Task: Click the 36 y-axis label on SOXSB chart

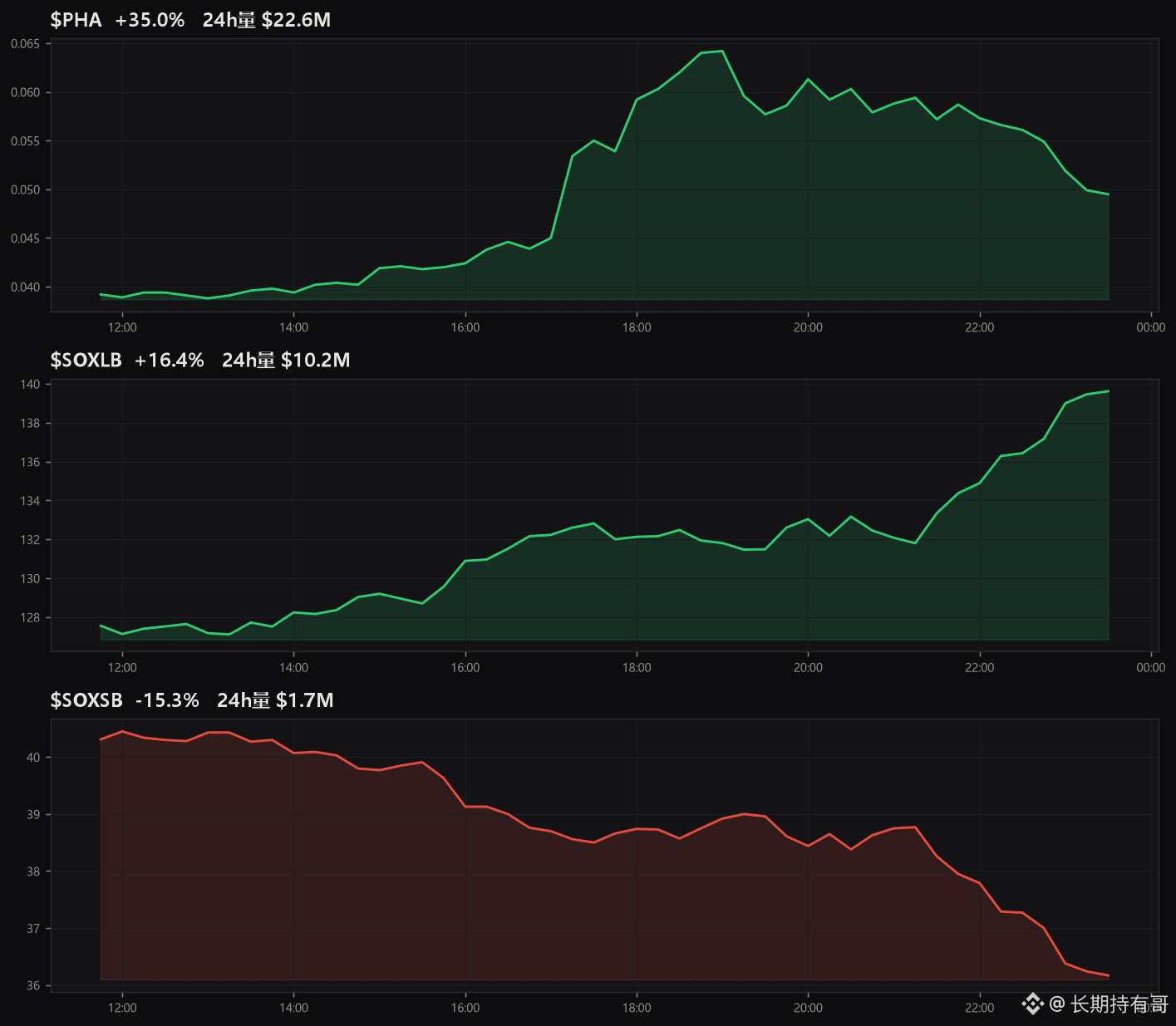Action: [33, 985]
